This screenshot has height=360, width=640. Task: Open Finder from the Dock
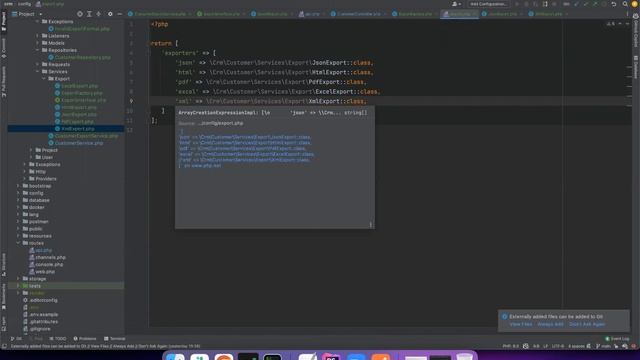(175, 356)
